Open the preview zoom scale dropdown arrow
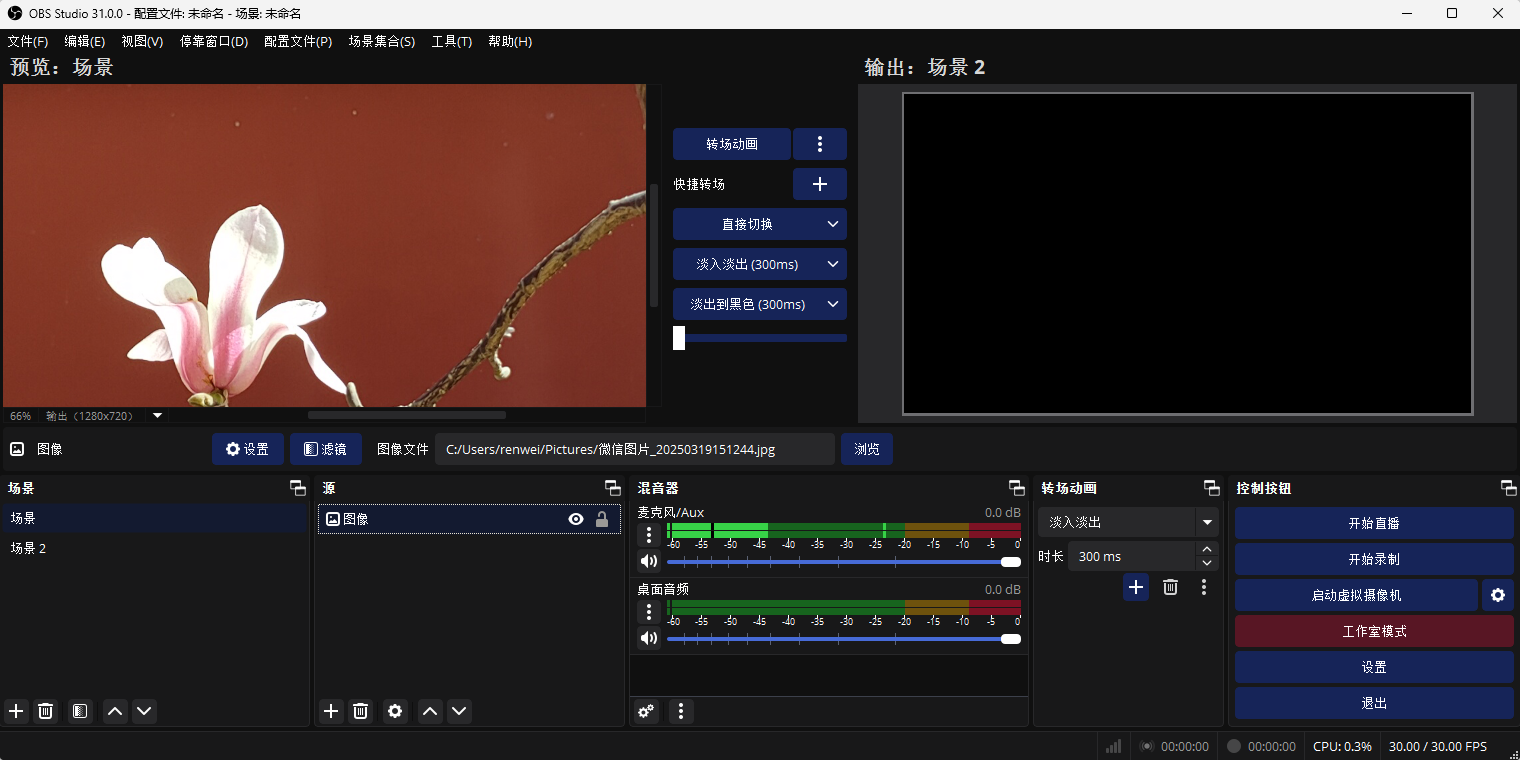 coord(157,416)
